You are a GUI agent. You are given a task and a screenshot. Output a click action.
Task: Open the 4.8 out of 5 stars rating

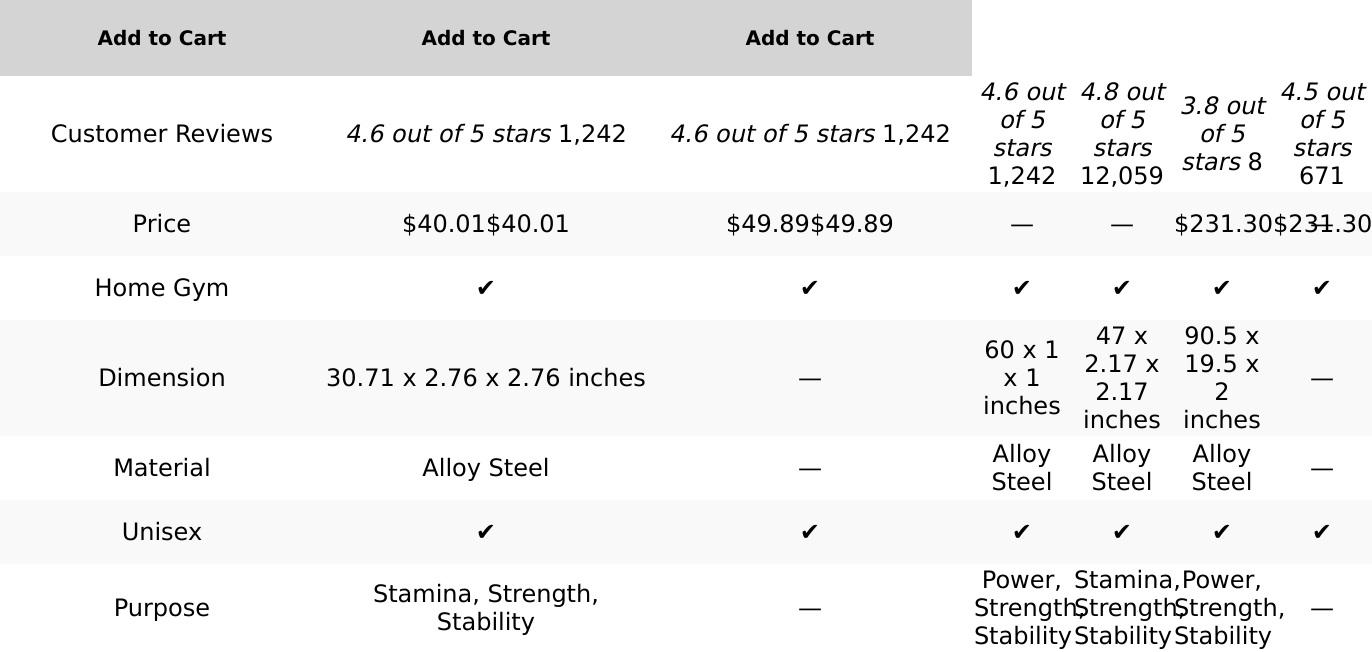pyautogui.click(x=1121, y=120)
